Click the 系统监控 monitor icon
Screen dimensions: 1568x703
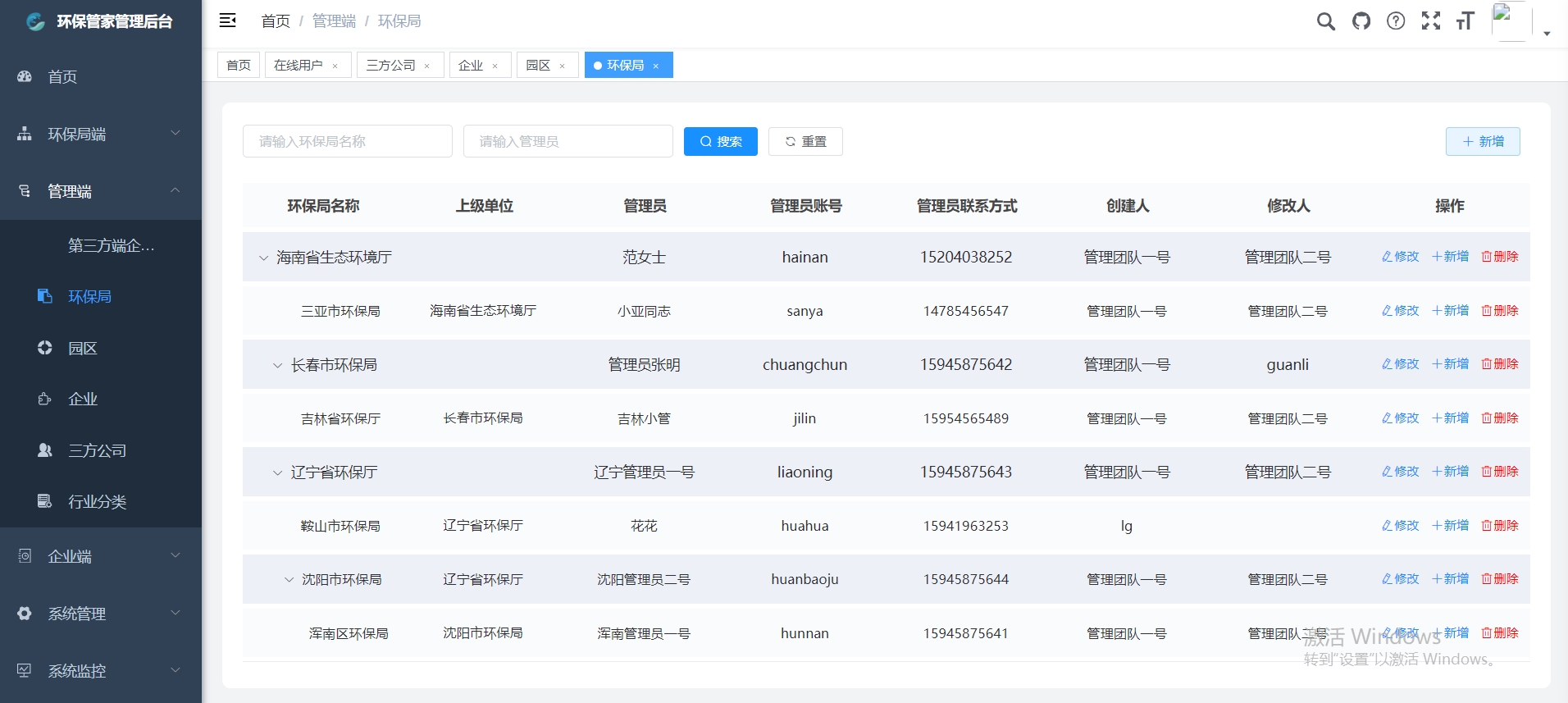25,671
